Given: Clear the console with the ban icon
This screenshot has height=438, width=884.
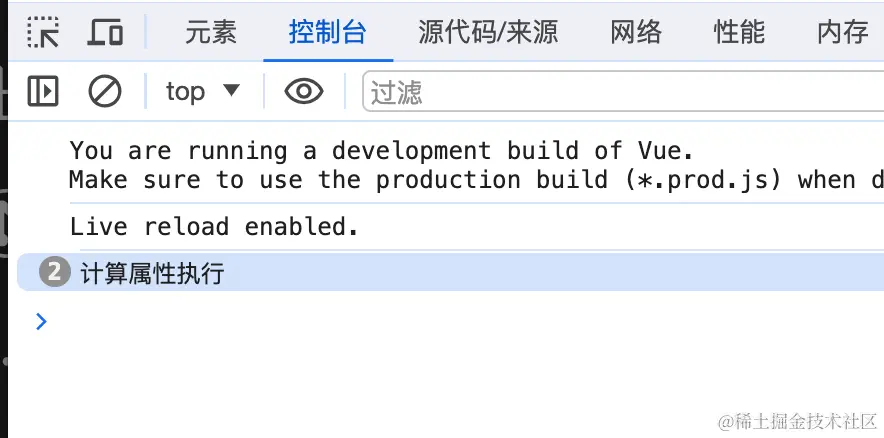Looking at the screenshot, I should (105, 92).
